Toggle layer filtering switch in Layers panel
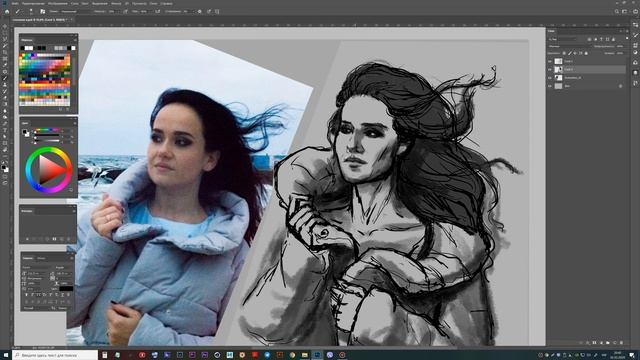 click(x=627, y=38)
